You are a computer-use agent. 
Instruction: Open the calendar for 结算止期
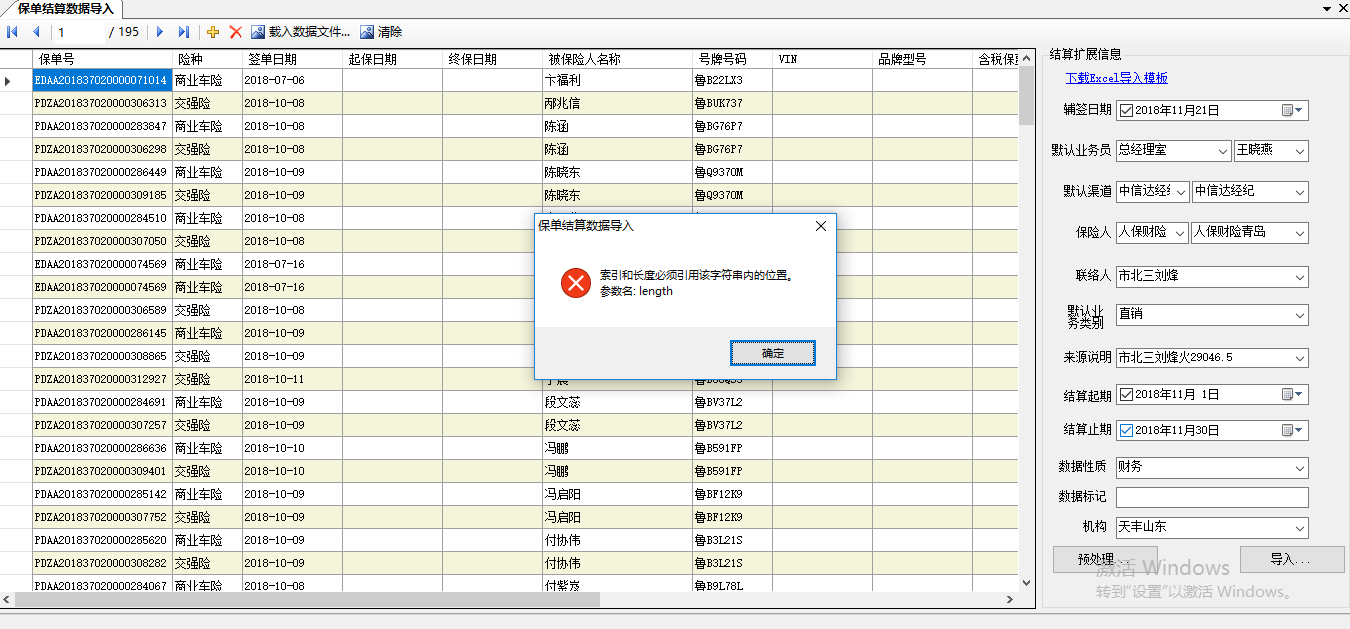tap(1293, 430)
